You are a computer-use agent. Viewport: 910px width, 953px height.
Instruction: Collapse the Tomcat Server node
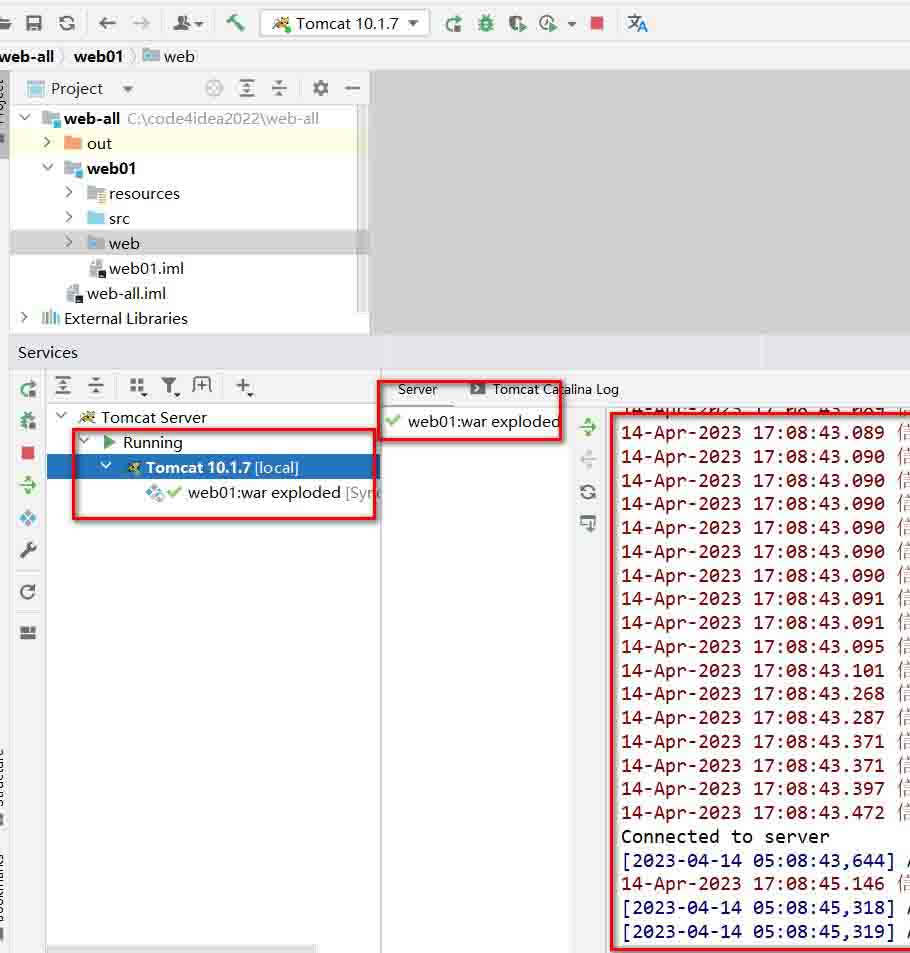click(61, 416)
